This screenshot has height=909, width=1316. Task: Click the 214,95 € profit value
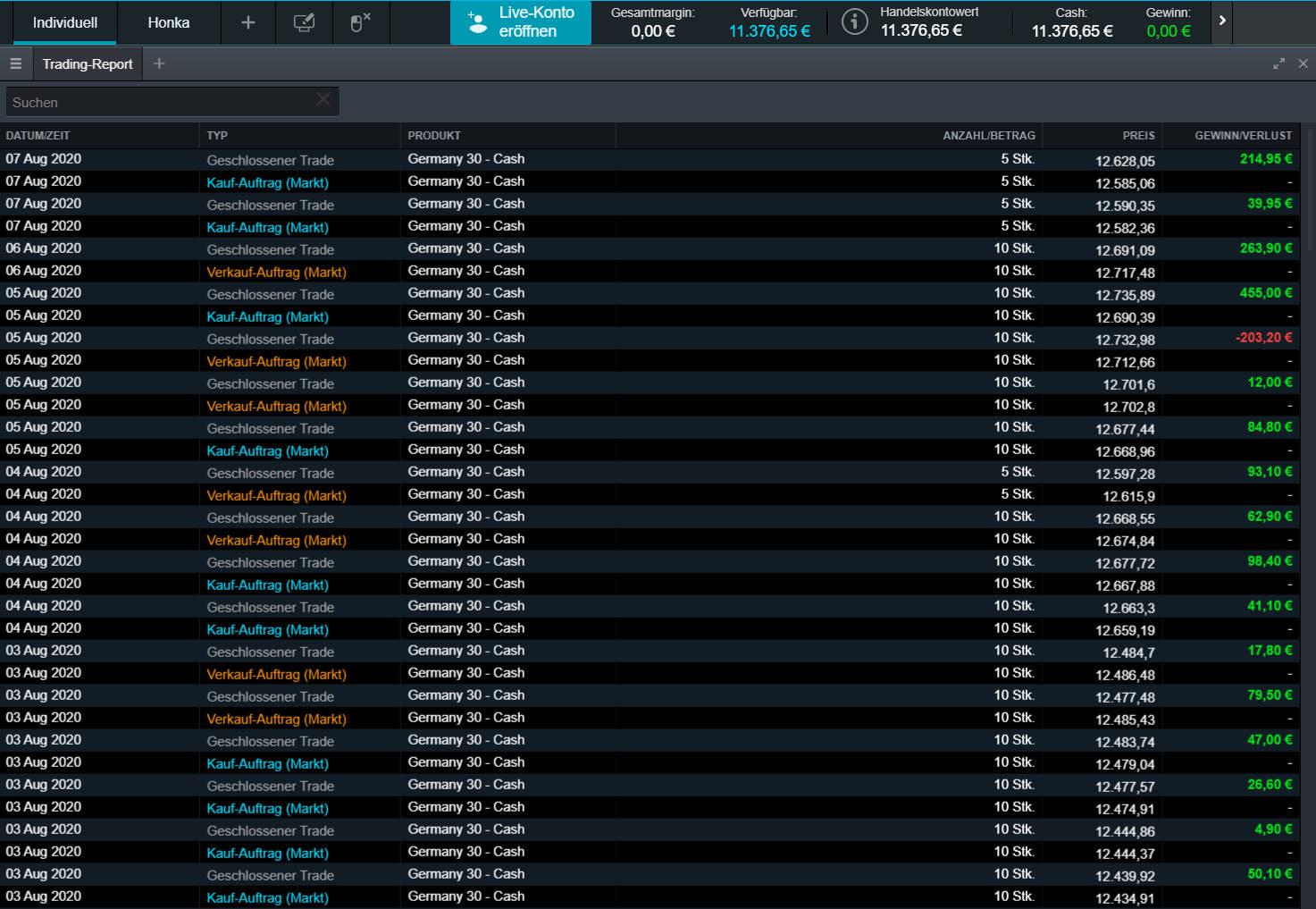[1266, 159]
